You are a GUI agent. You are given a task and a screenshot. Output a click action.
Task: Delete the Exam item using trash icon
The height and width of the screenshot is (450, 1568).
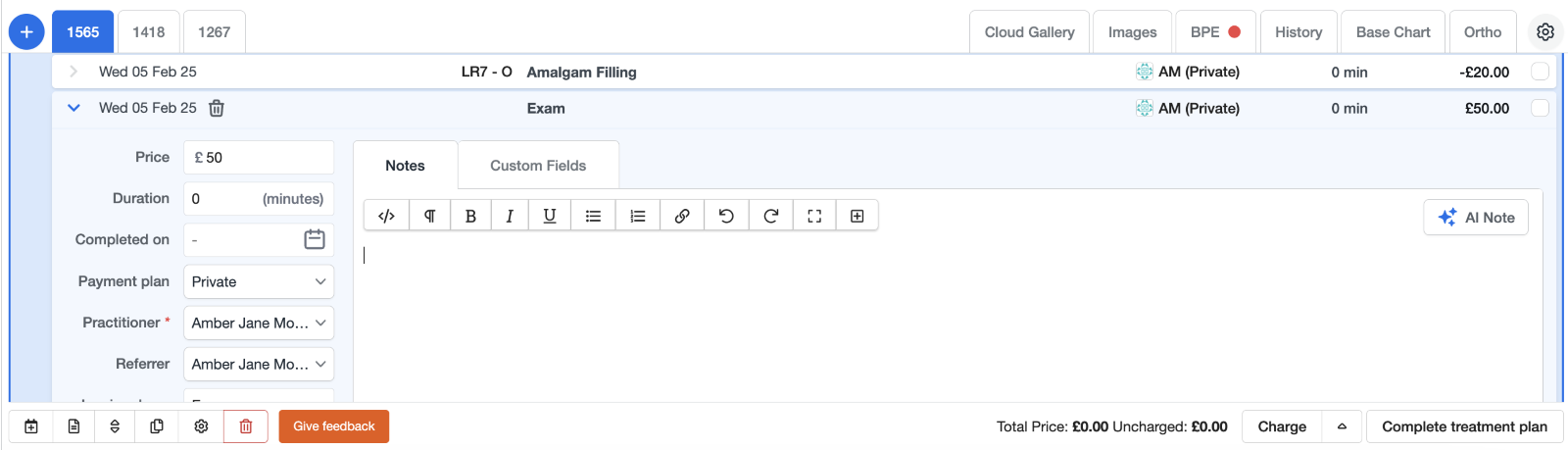[217, 109]
